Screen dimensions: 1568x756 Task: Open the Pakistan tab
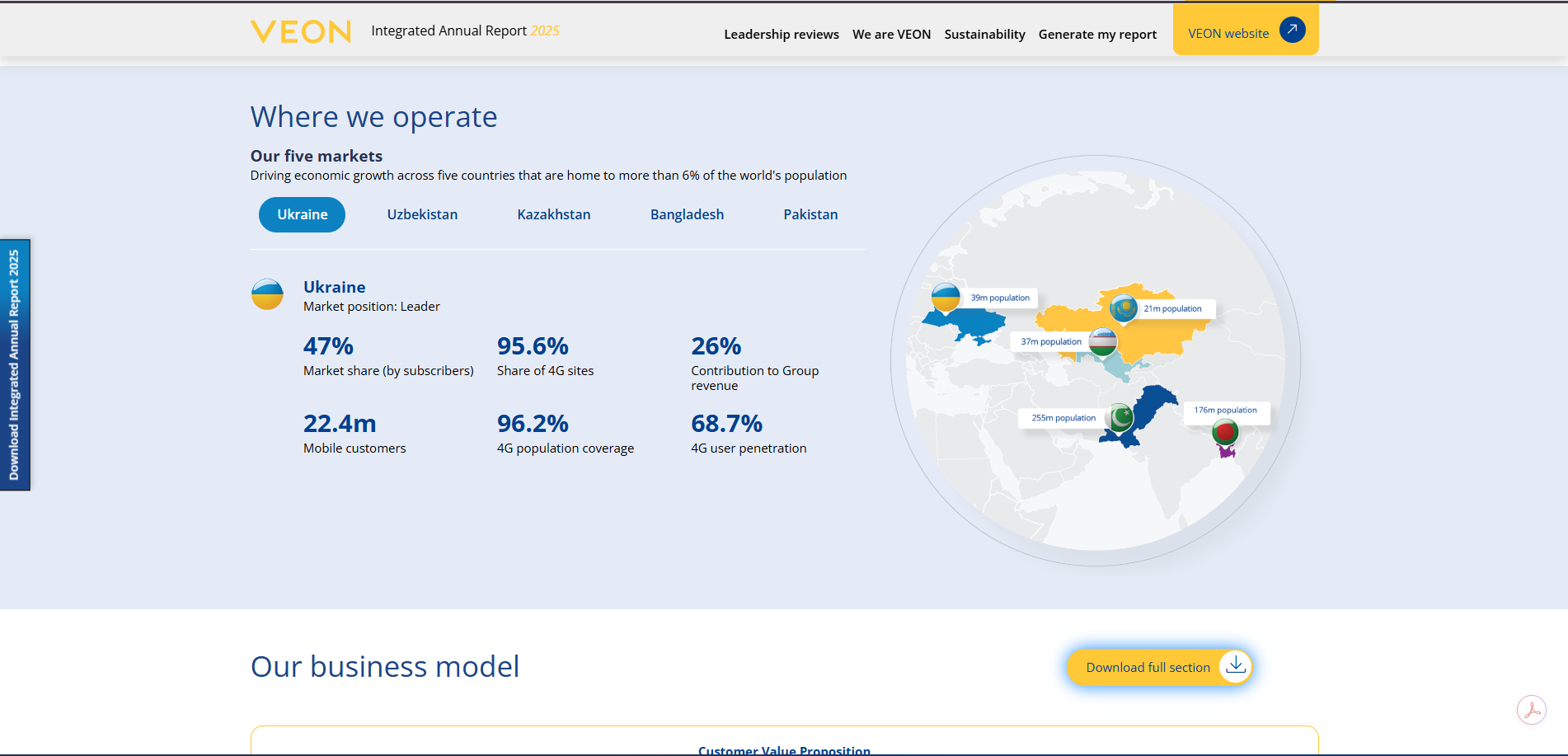click(x=810, y=214)
